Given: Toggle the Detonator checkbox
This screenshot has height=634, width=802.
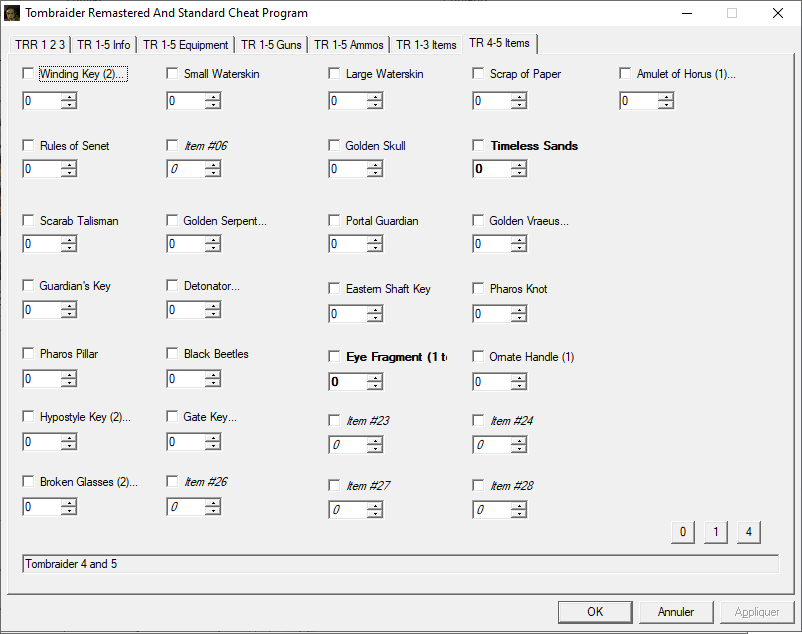Looking at the screenshot, I should [x=172, y=285].
